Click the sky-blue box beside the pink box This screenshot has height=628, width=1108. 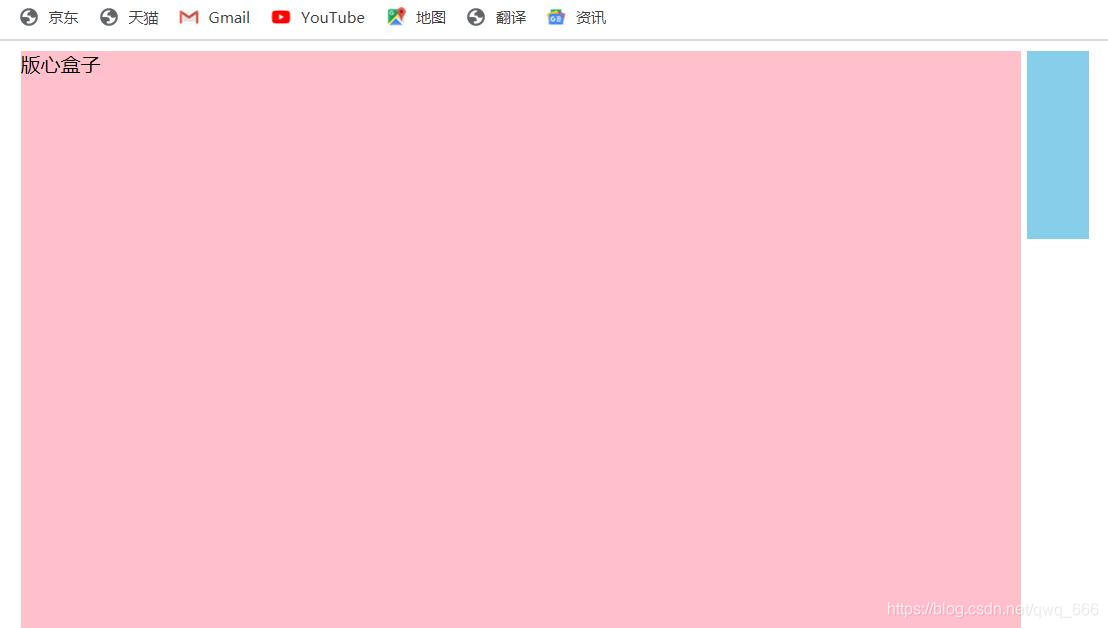point(1058,145)
